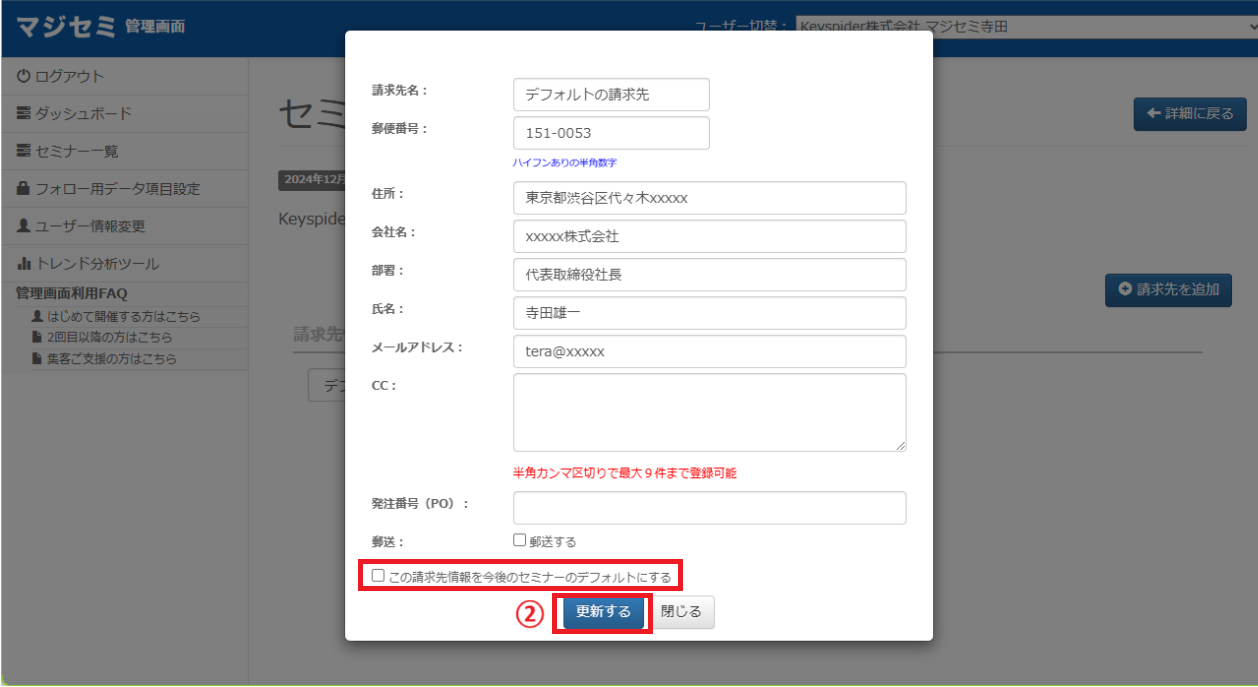
Task: Click the 更新する update button
Action: pyautogui.click(x=603, y=612)
